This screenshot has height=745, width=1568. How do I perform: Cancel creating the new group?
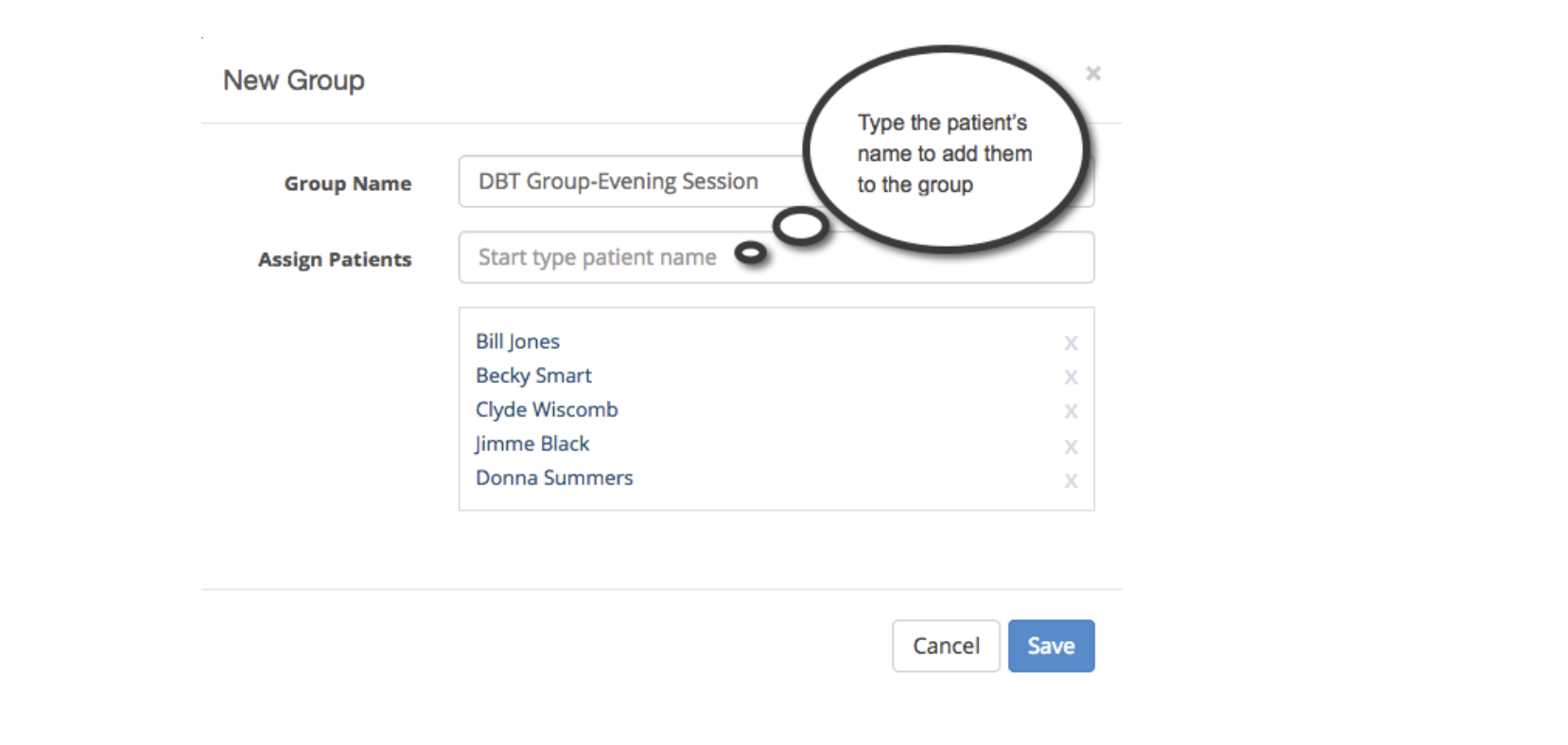(945, 646)
